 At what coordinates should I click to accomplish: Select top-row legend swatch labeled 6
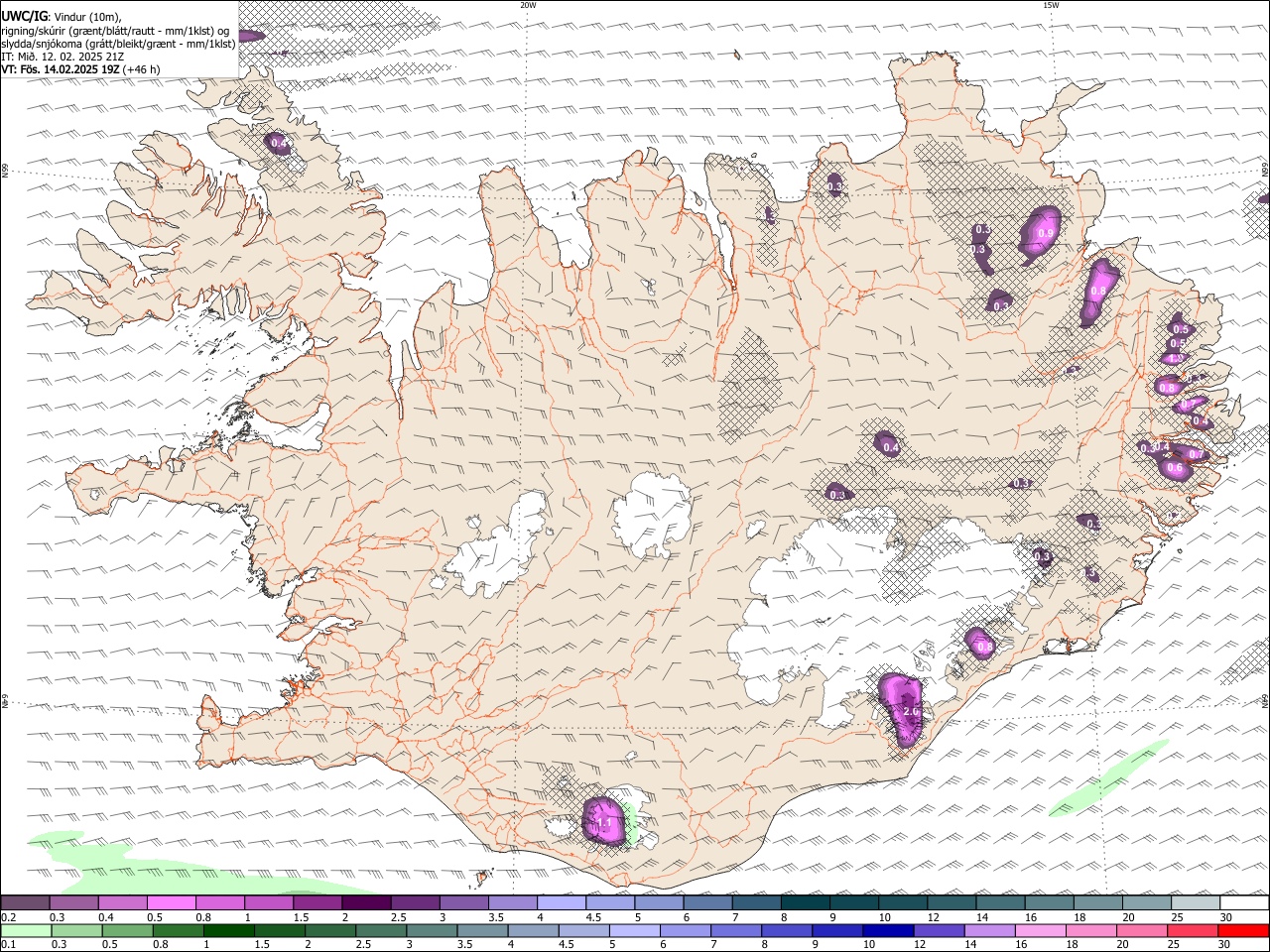click(707, 903)
